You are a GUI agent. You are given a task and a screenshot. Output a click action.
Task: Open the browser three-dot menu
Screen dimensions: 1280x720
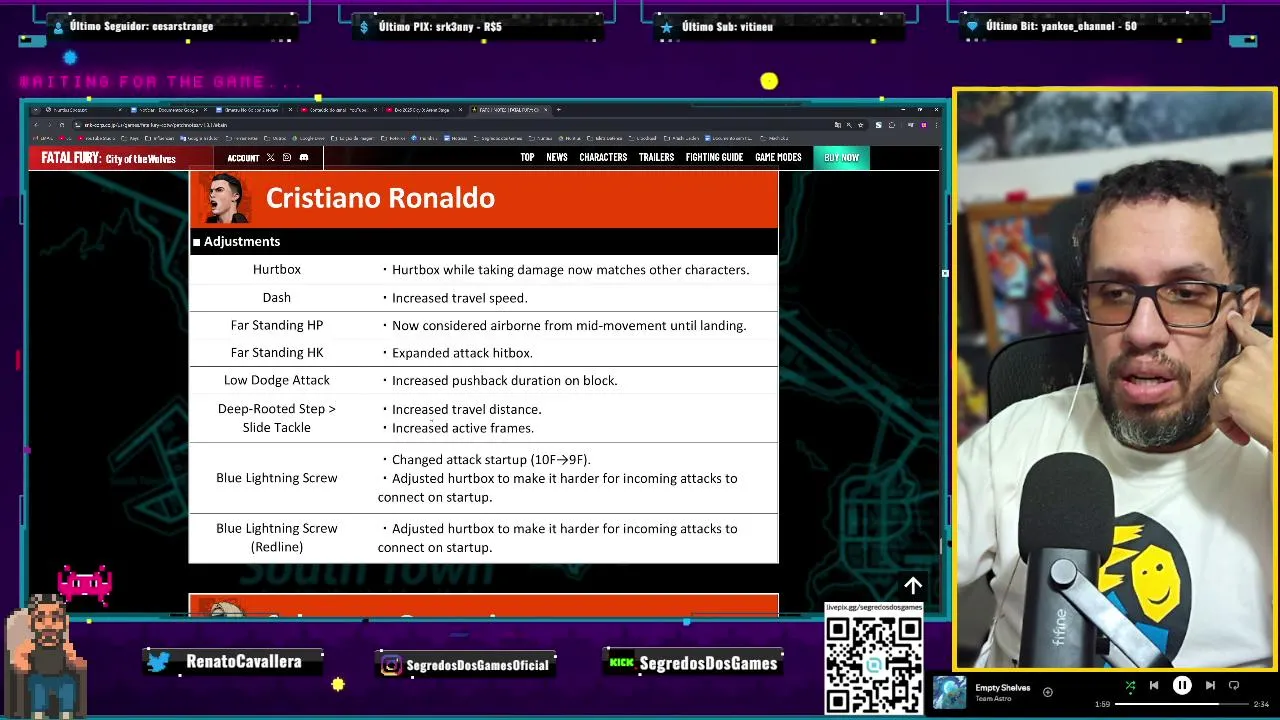coord(938,125)
